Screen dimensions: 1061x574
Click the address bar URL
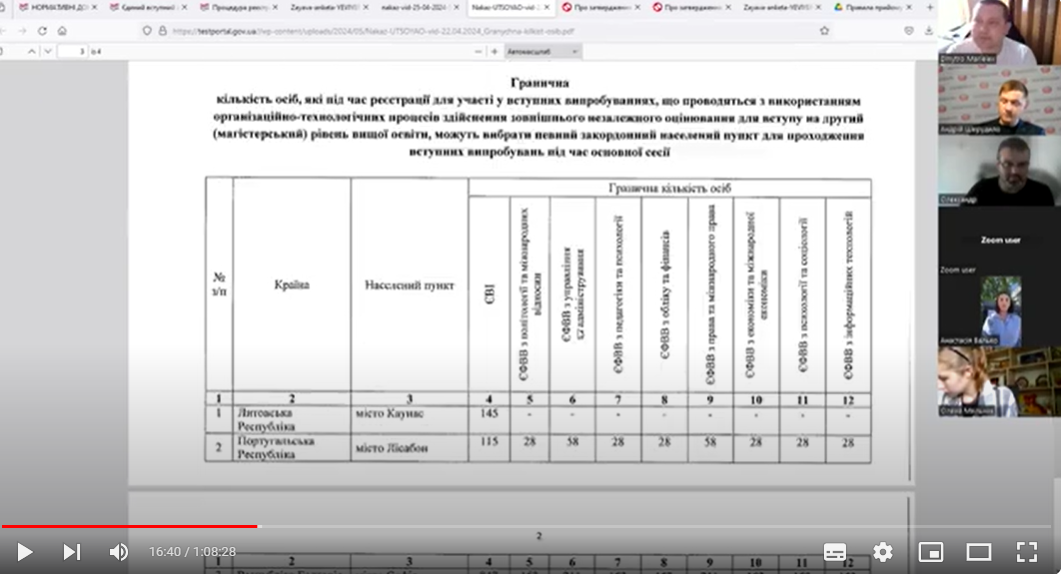pos(372,31)
